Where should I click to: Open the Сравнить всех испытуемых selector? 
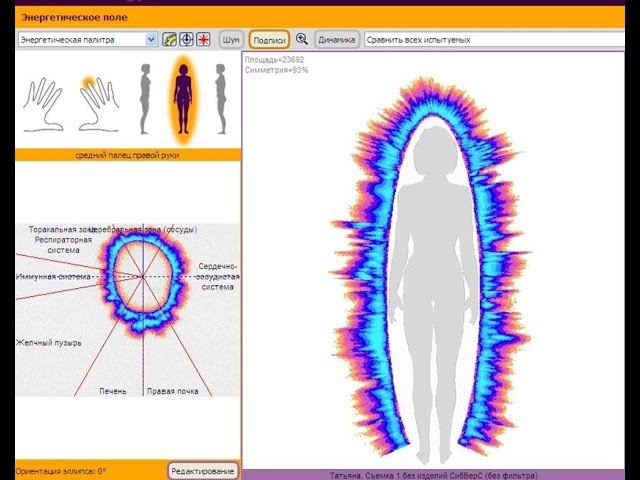[494, 40]
